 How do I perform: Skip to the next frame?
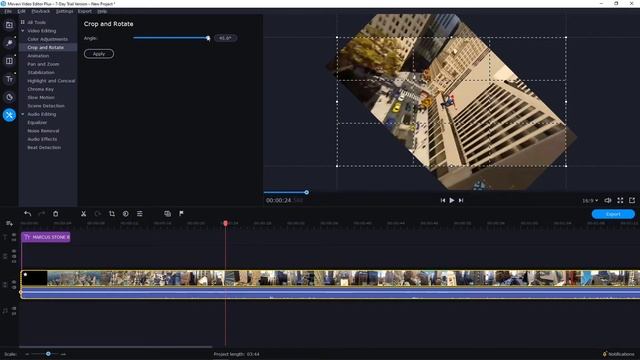(x=461, y=200)
